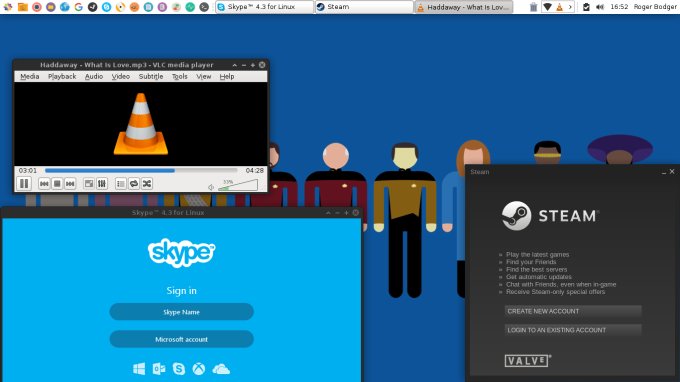This screenshot has width=680, height=382.
Task: Open the clipboard task tray icon
Action: [x=586, y=7]
